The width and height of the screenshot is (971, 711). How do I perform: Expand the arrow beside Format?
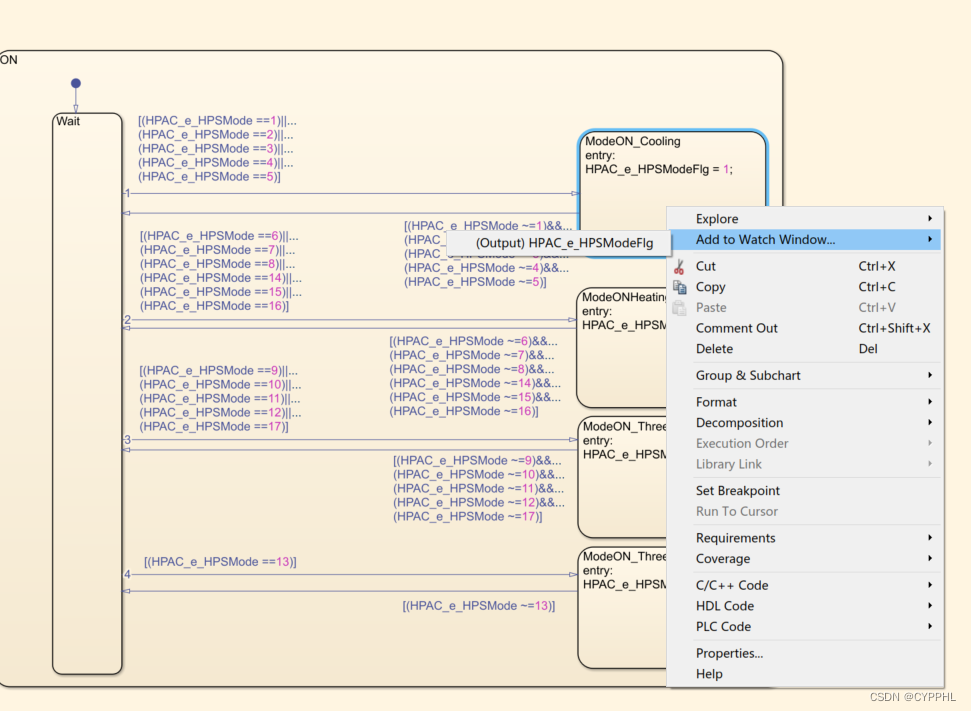coord(930,402)
